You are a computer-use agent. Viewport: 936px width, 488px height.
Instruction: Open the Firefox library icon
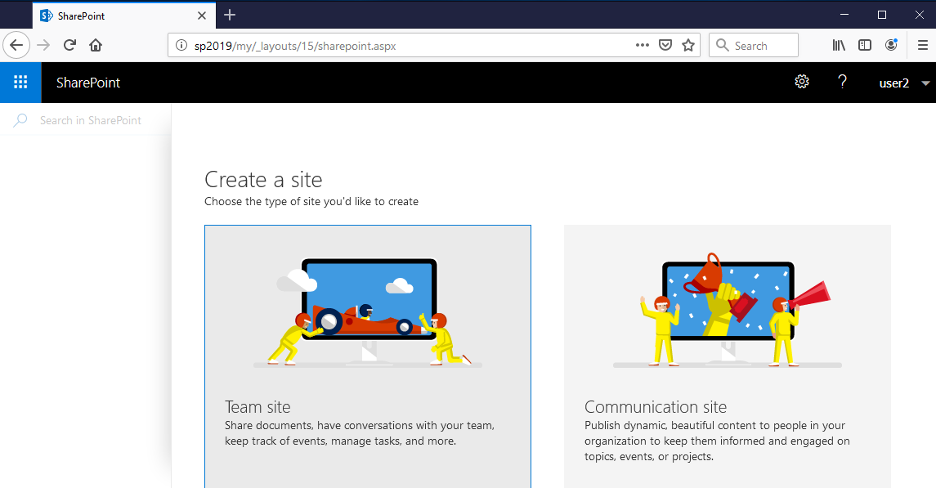[839, 45]
